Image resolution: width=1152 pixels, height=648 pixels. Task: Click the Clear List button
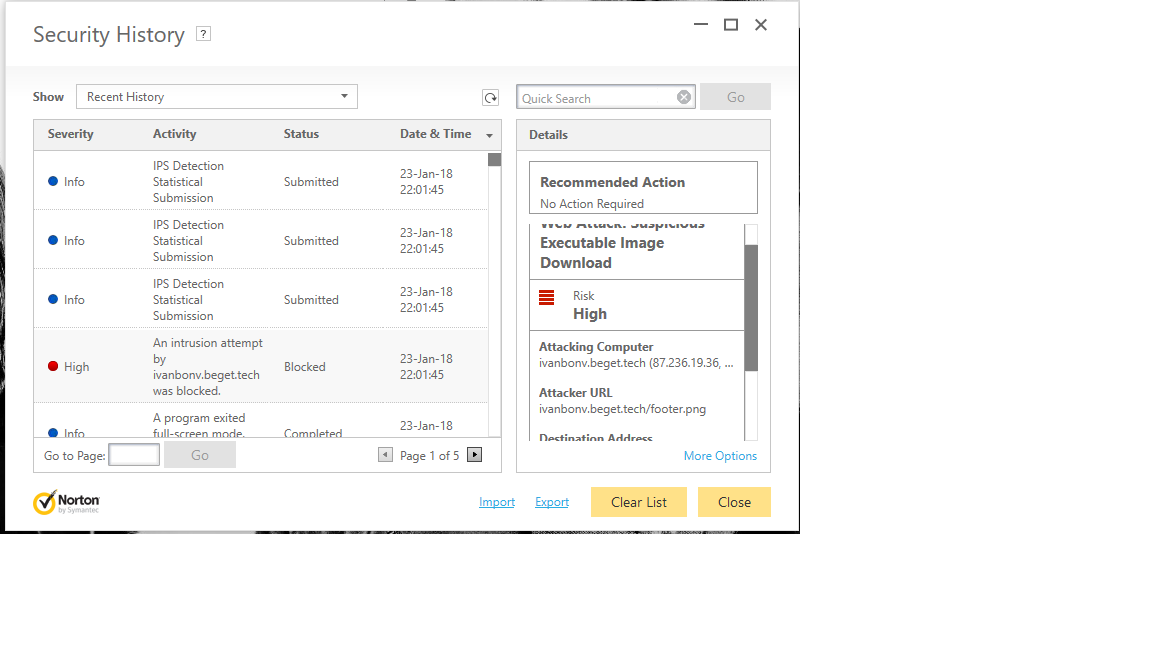click(638, 502)
